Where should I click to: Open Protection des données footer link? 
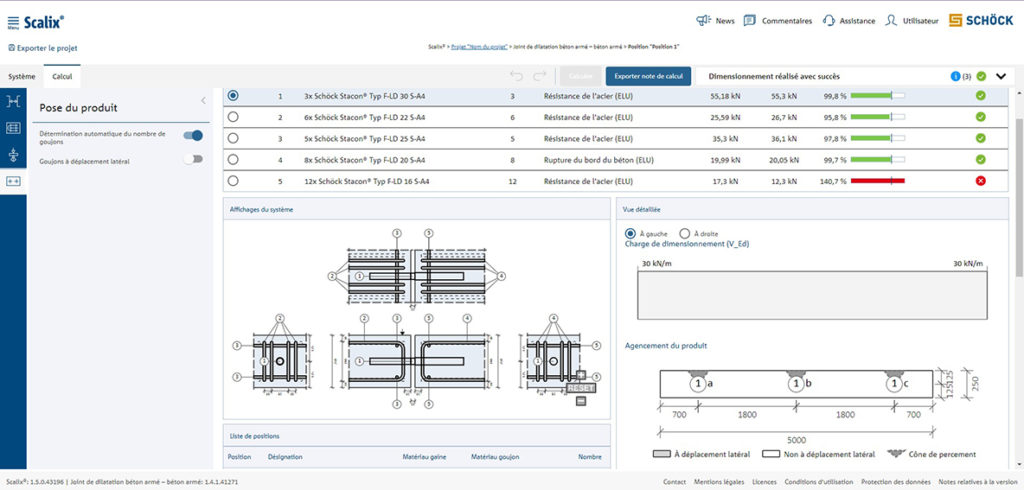[x=895, y=482]
